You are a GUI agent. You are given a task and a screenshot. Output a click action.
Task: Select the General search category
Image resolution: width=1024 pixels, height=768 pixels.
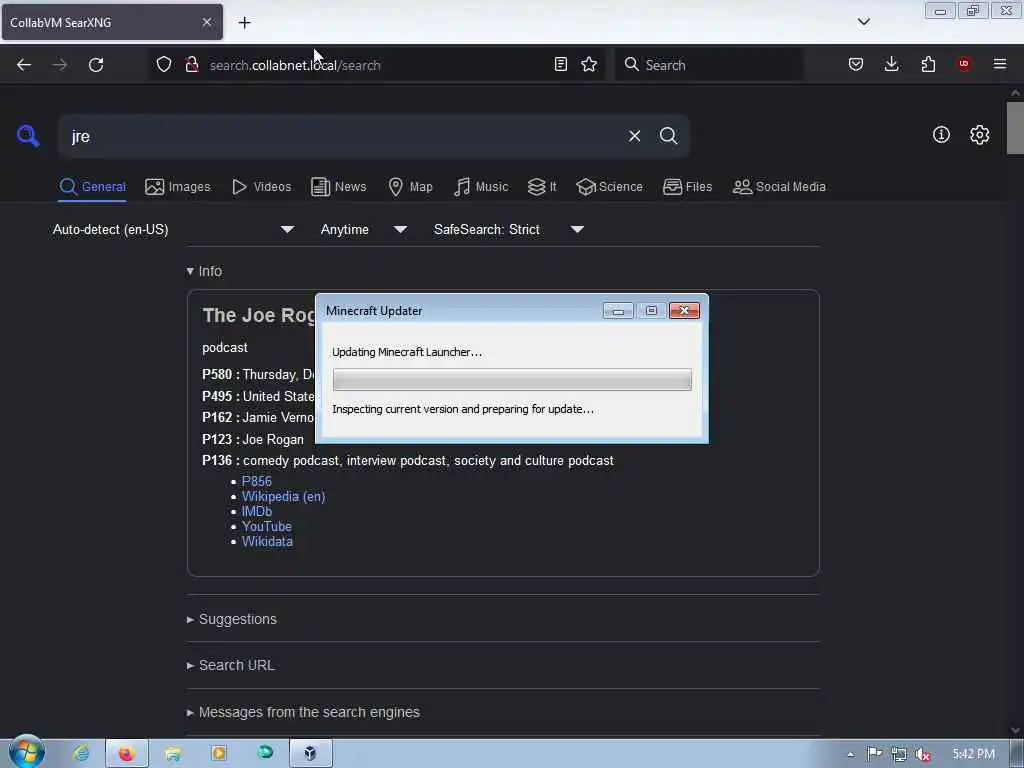(93, 187)
